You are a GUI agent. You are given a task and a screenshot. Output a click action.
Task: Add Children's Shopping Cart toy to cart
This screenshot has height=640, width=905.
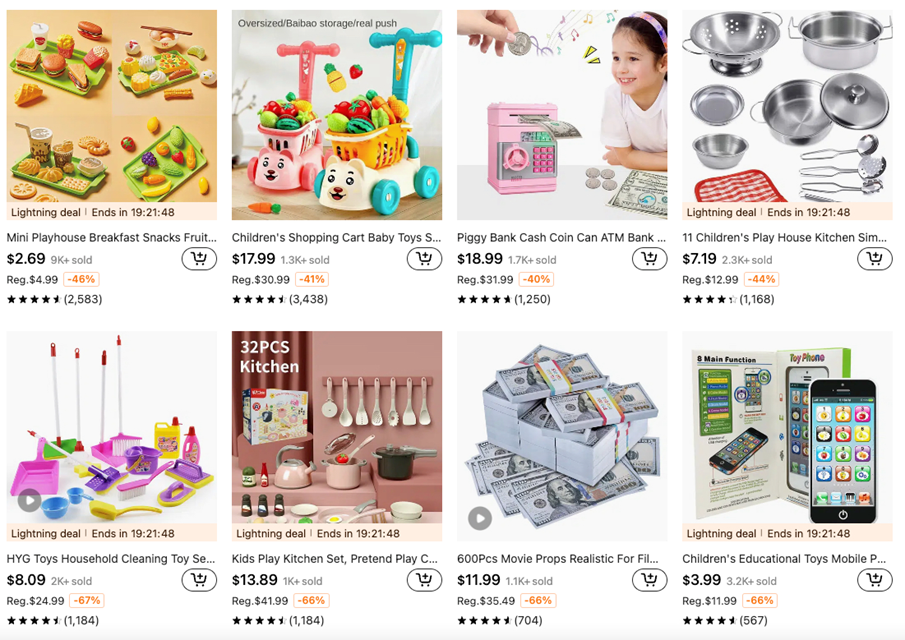coord(424,259)
